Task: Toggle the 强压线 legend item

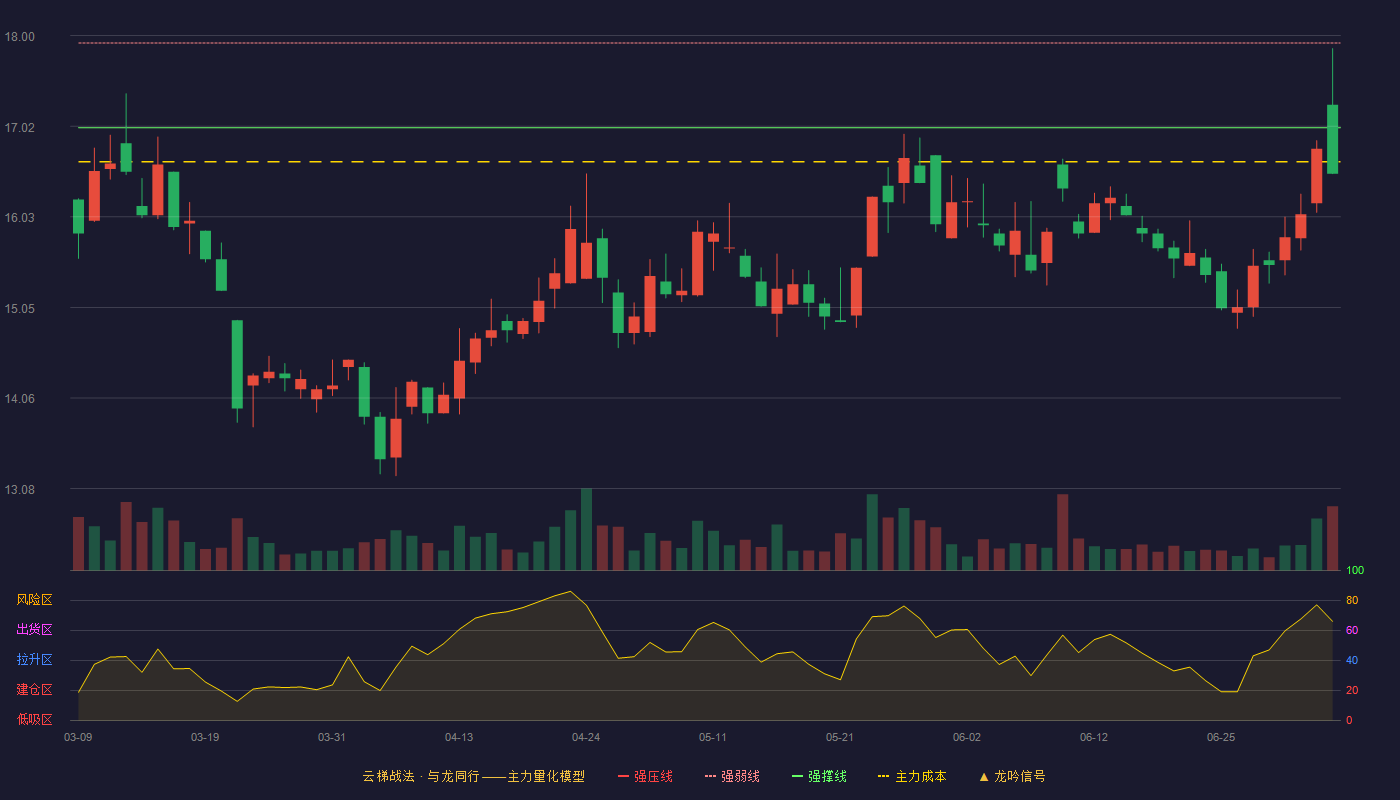Action: [x=645, y=776]
